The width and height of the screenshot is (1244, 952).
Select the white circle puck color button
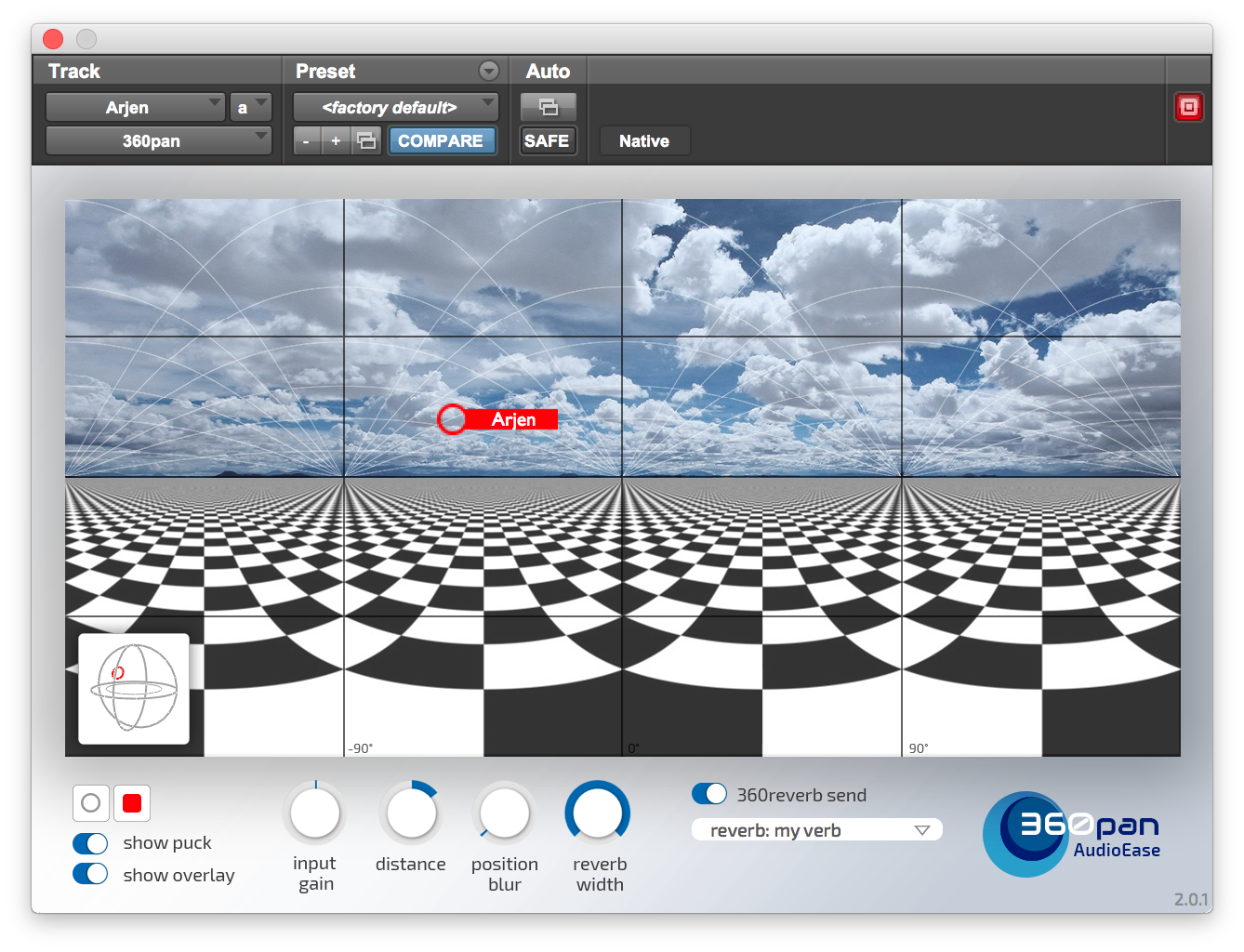(91, 803)
